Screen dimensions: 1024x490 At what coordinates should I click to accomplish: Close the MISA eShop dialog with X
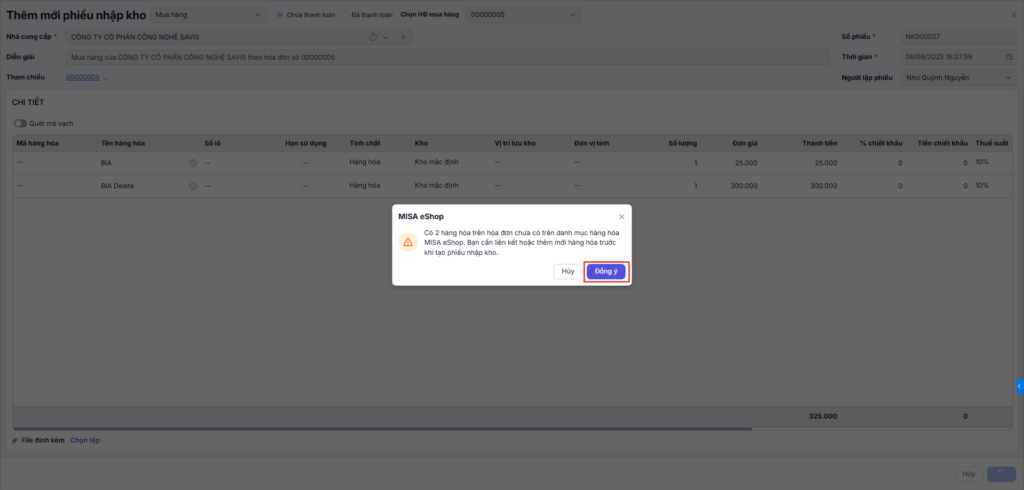coord(622,216)
